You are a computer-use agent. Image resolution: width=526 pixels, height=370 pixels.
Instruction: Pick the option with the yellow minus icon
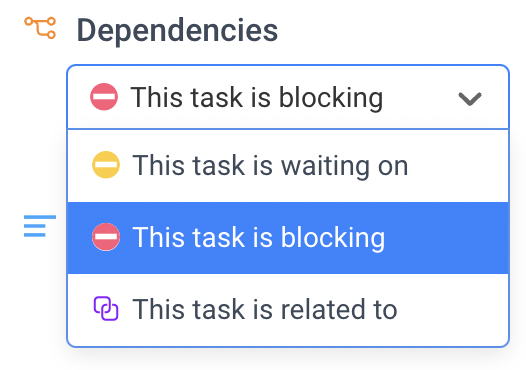click(x=288, y=166)
